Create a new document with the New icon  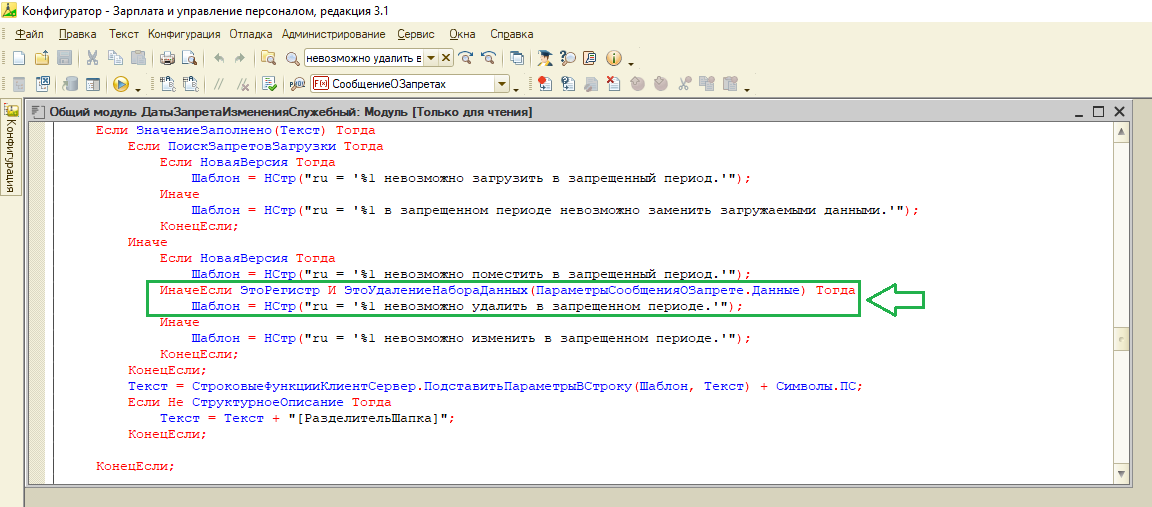click(x=20, y=58)
